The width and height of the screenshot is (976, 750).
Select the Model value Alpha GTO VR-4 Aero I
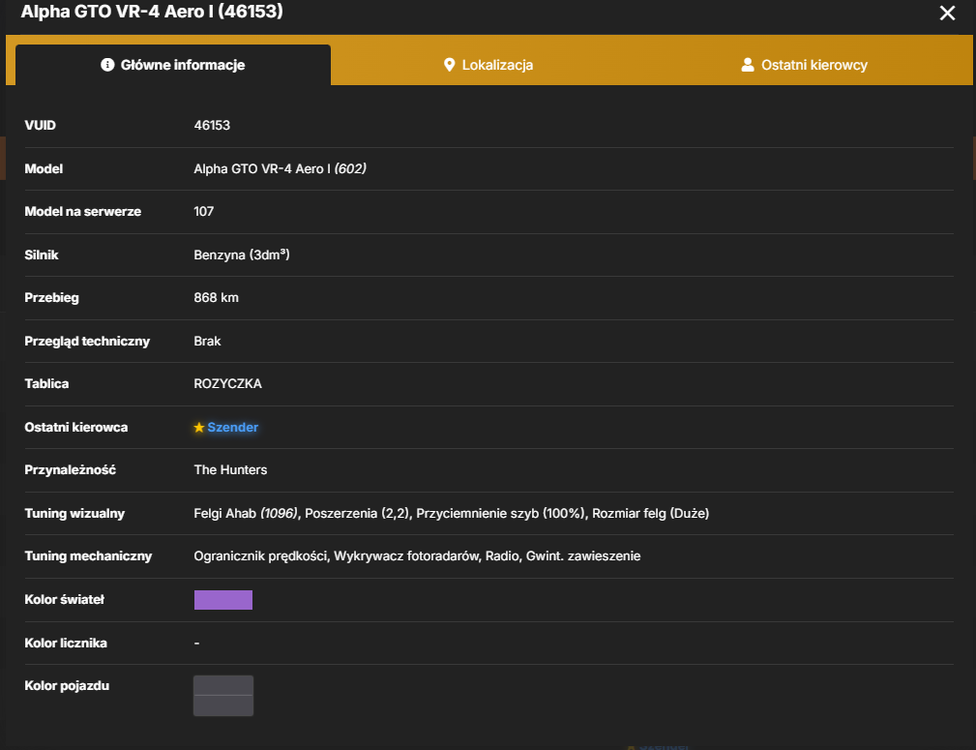coord(262,169)
